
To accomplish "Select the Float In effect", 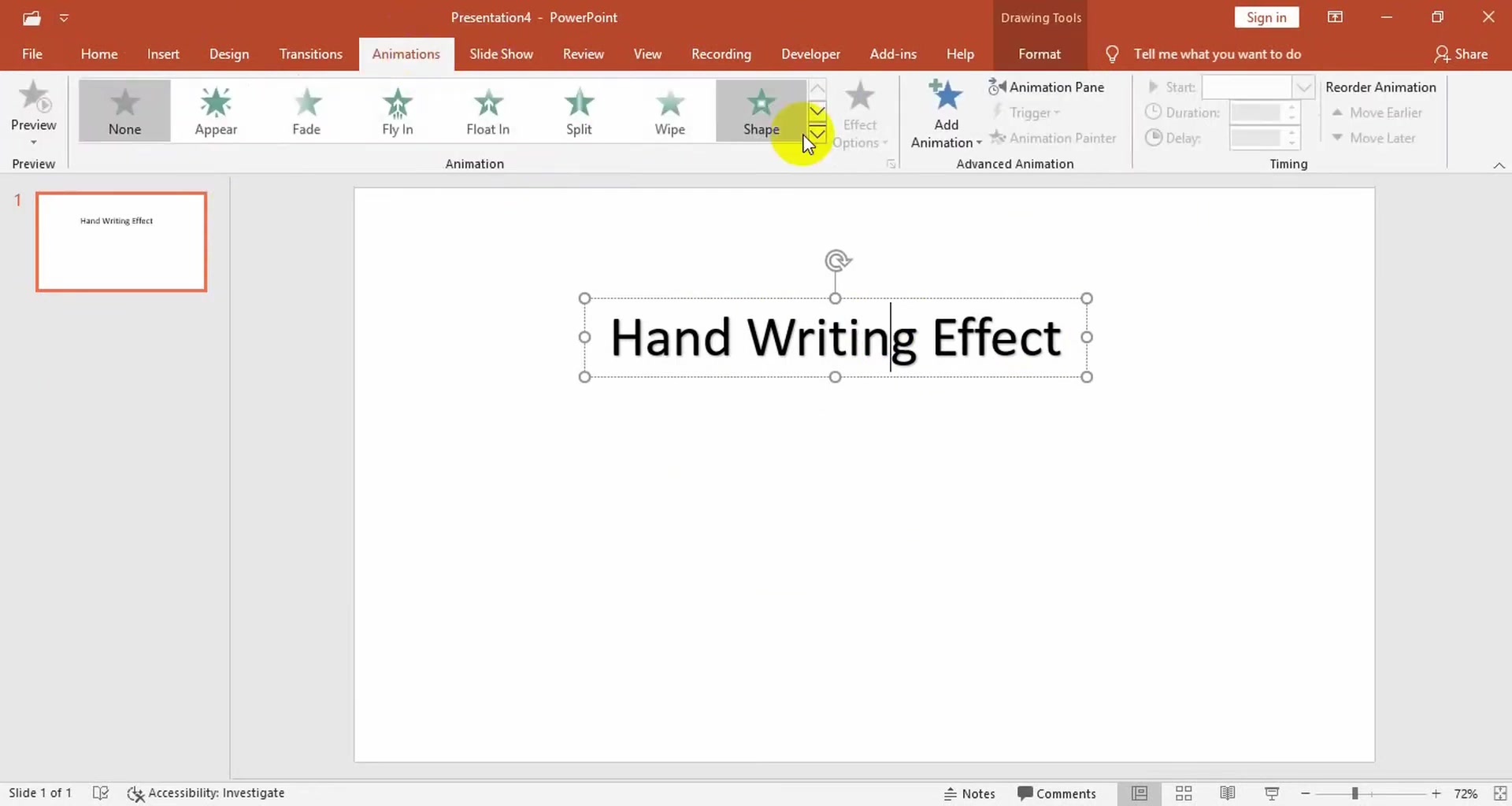I will click(487, 110).
